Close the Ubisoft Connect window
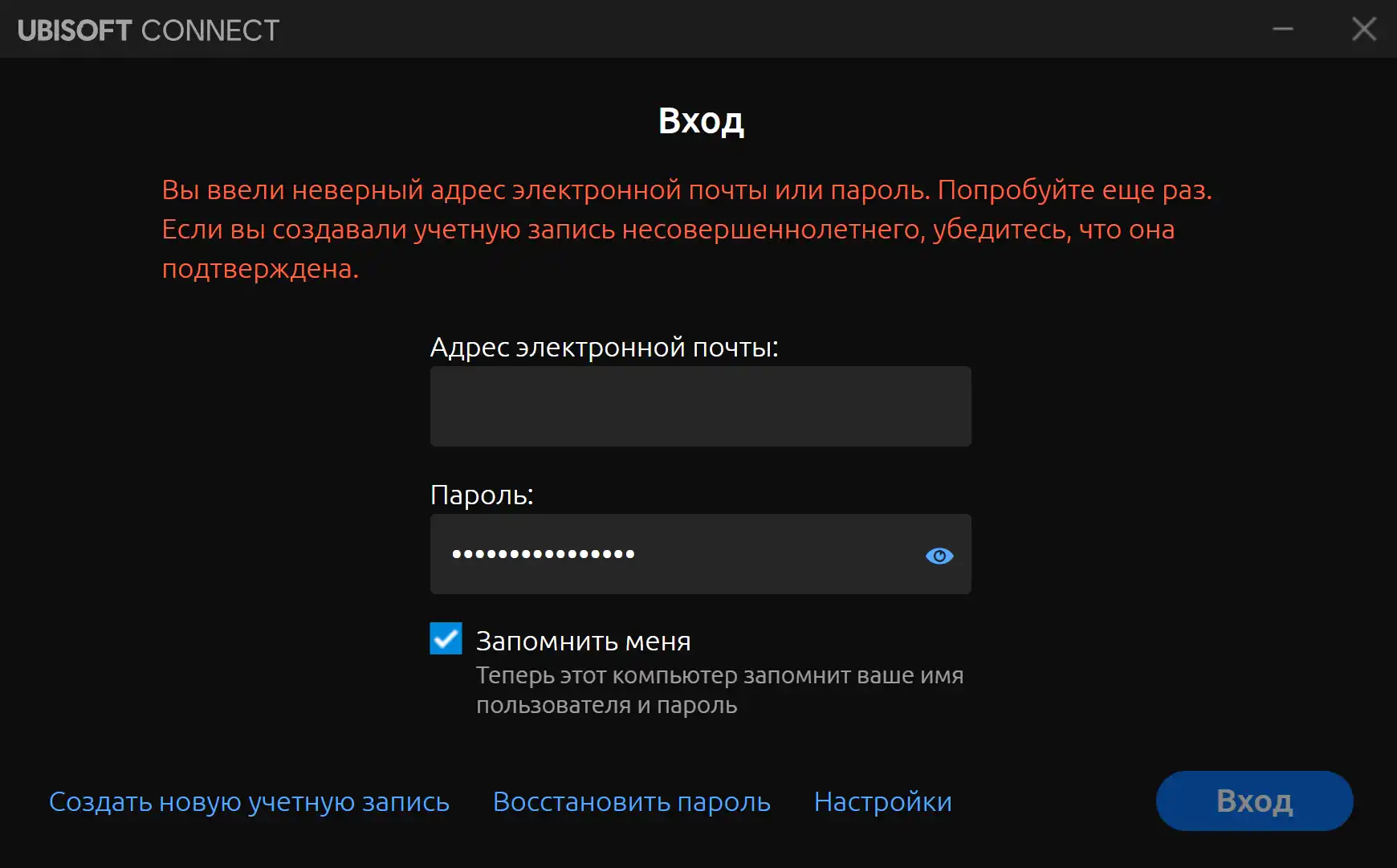This screenshot has width=1397, height=868. tap(1363, 30)
